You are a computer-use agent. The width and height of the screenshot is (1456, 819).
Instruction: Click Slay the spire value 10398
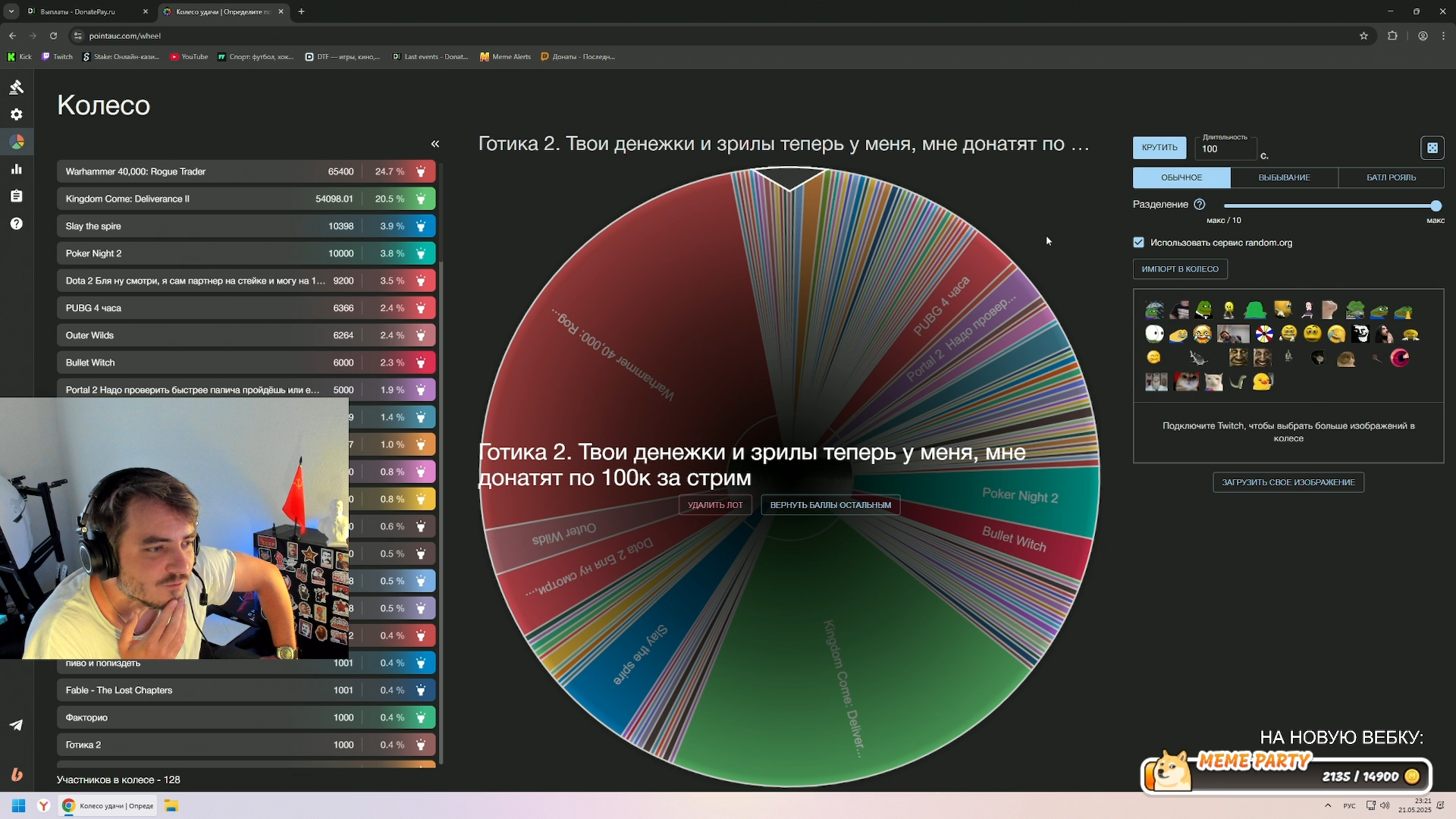pyautogui.click(x=340, y=226)
